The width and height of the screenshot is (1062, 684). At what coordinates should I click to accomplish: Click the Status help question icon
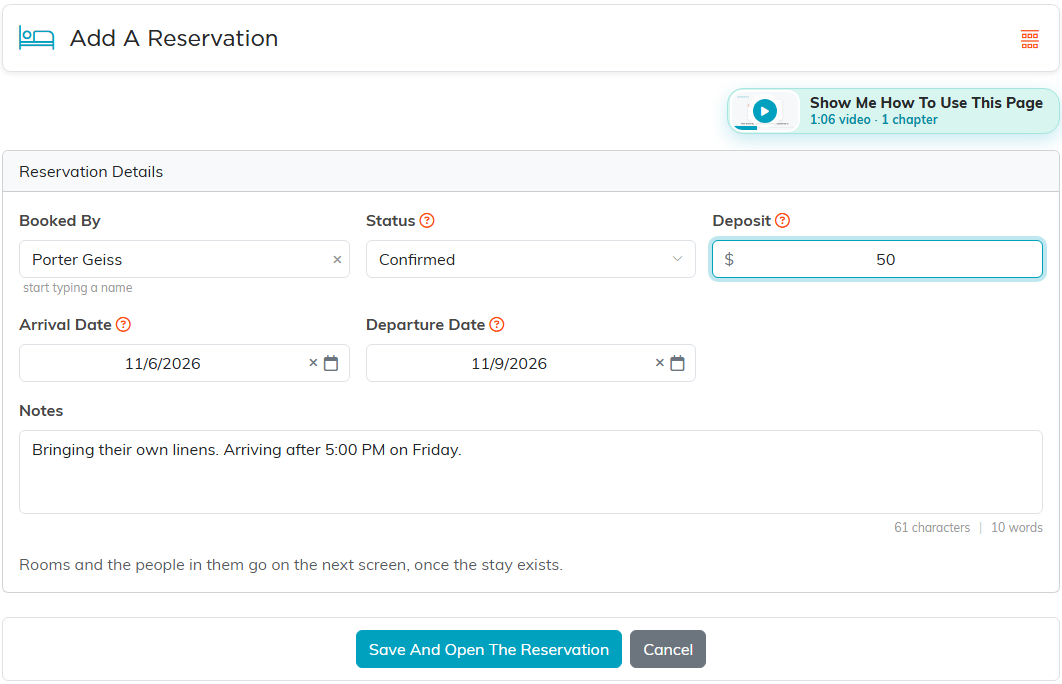click(x=427, y=221)
